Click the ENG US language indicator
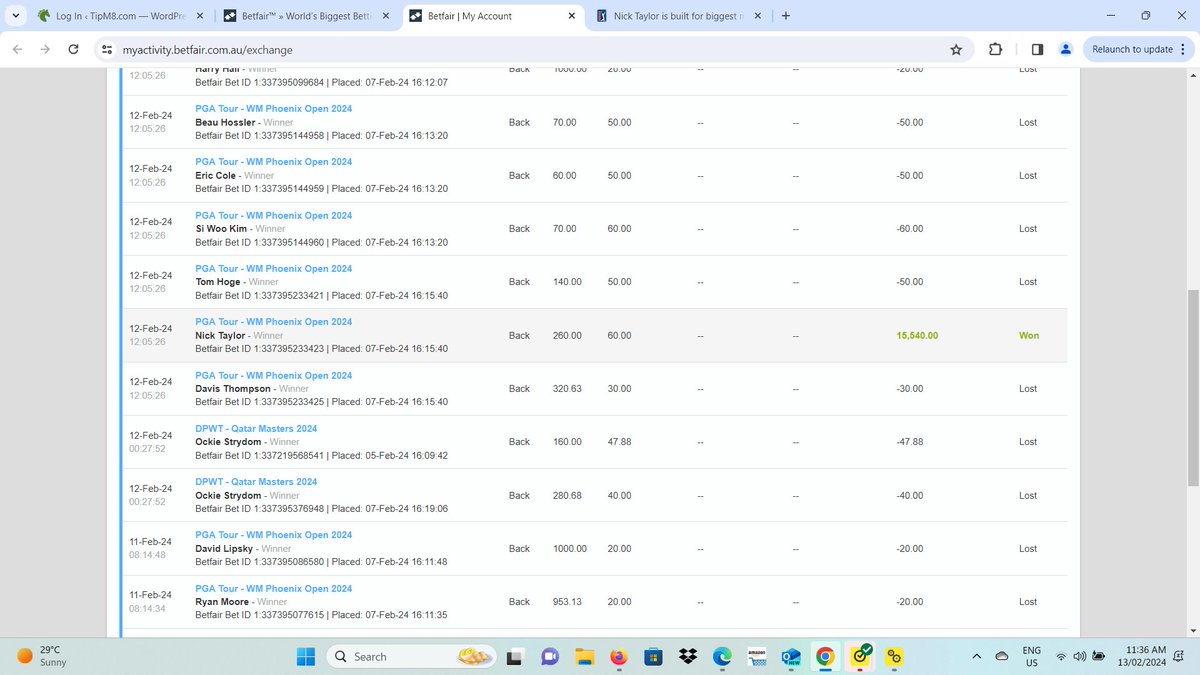Viewport: 1200px width, 675px height. point(1031,656)
